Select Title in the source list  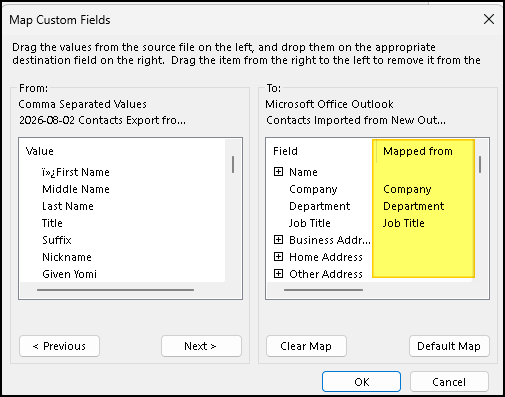coord(52,223)
